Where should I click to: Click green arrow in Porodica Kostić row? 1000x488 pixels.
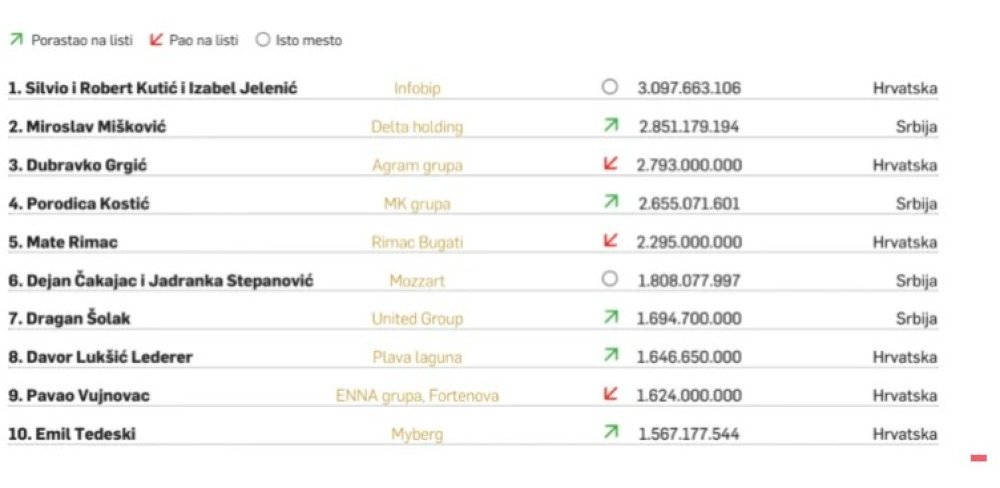(x=611, y=203)
